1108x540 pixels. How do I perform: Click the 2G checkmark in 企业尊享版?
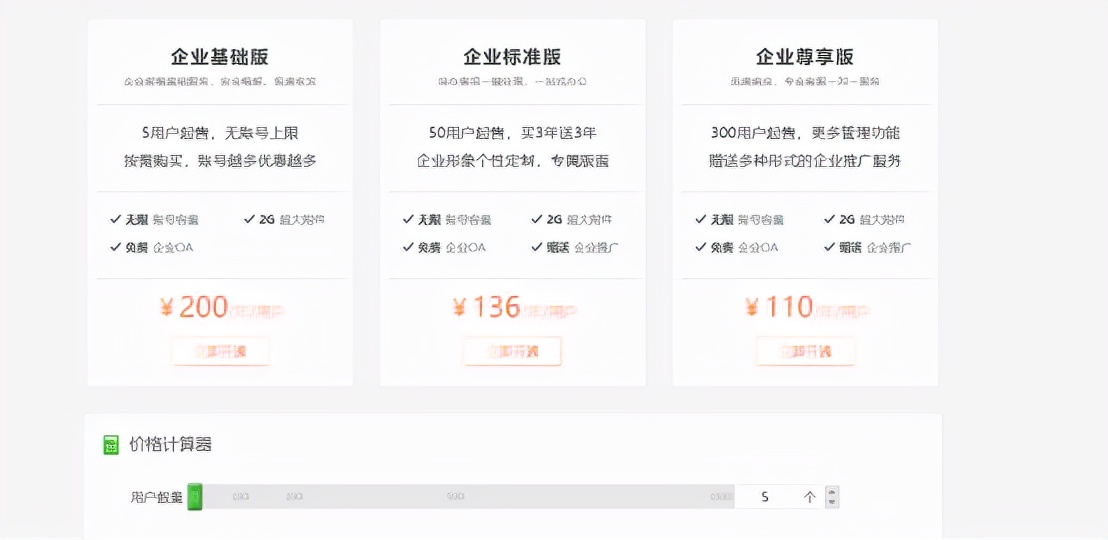829,219
